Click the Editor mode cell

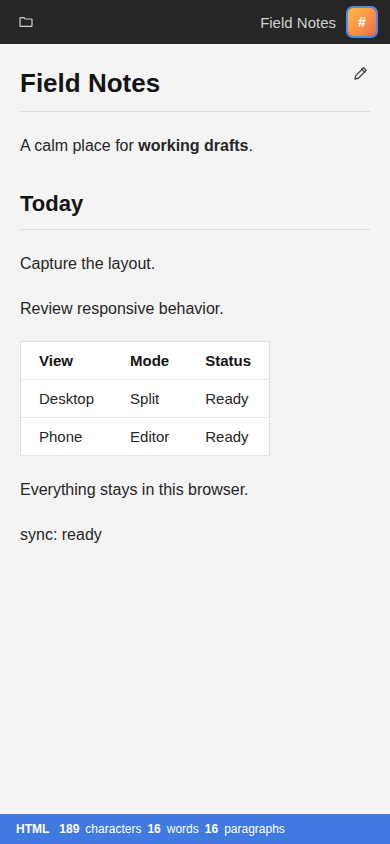[150, 437]
